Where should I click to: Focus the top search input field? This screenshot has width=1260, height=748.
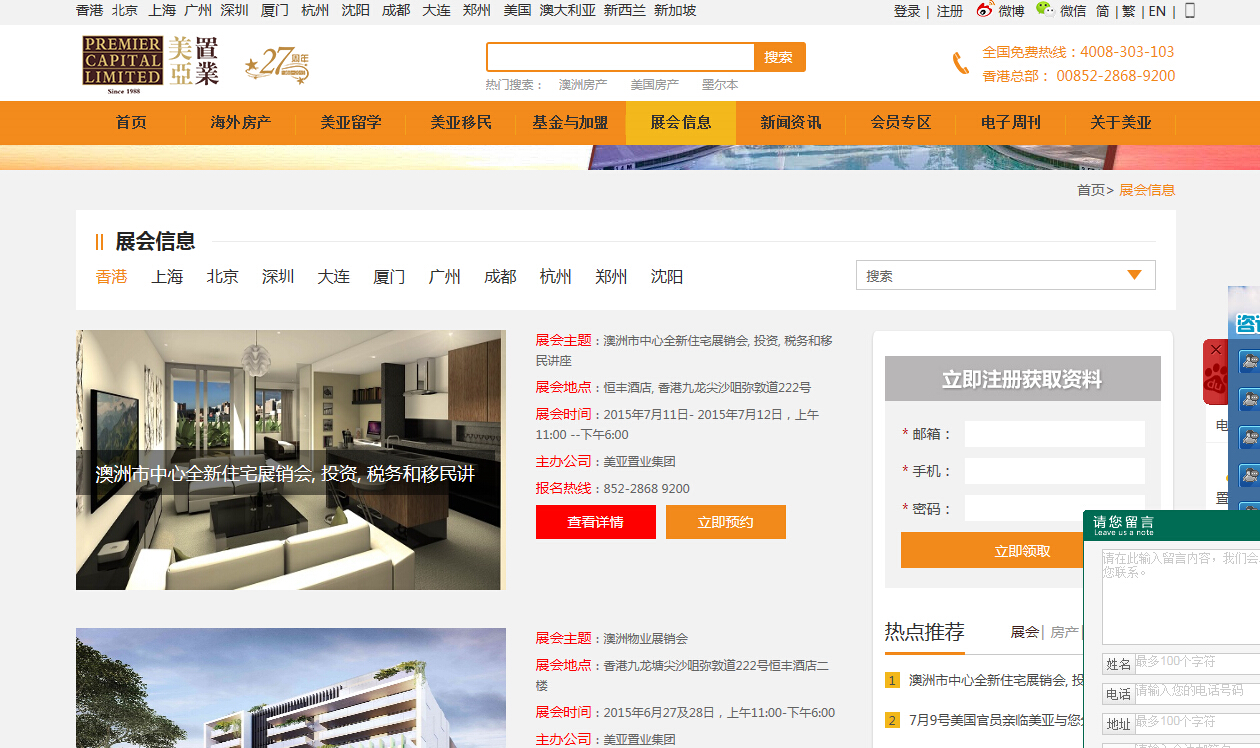[x=620, y=57]
